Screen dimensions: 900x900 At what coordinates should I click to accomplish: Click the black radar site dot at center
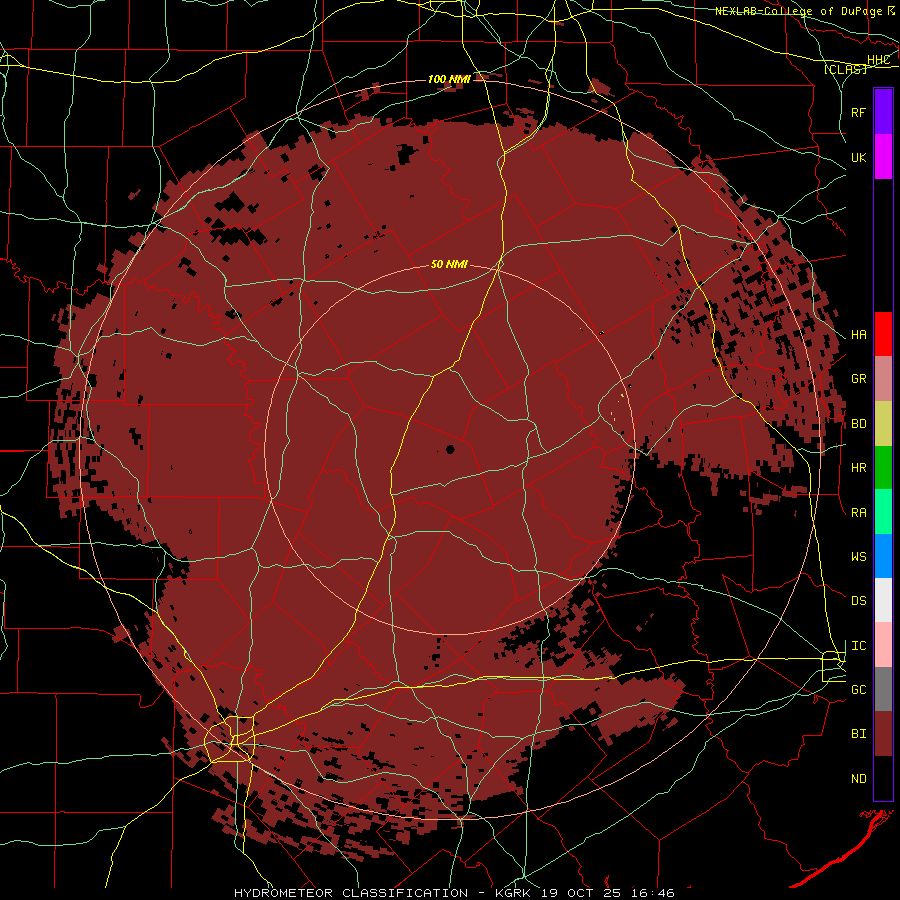[x=450, y=449]
